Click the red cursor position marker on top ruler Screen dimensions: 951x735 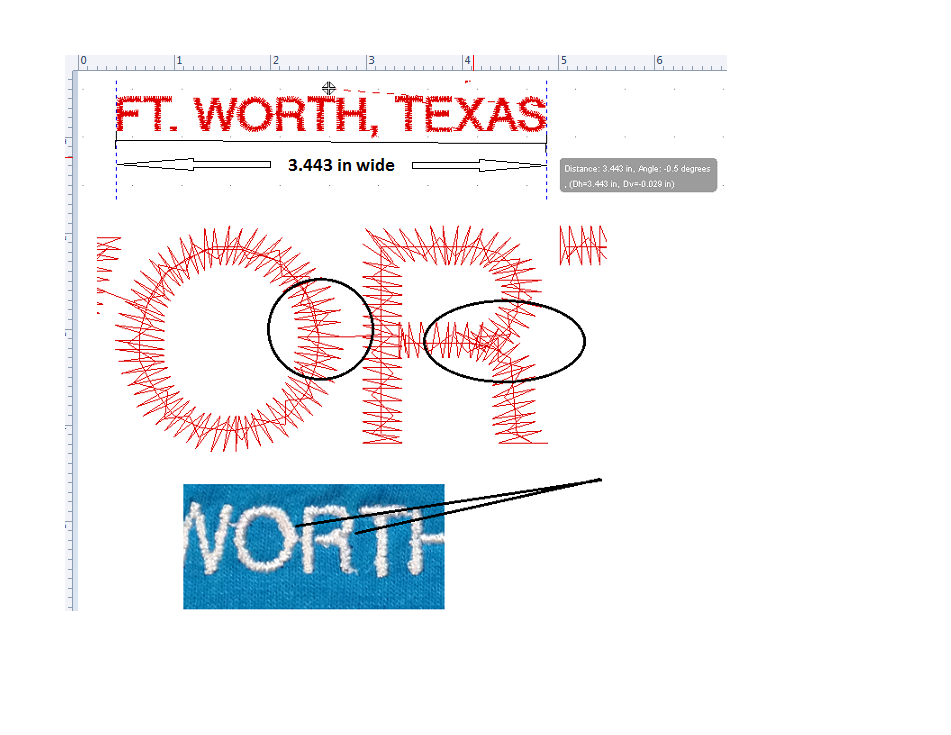(473, 62)
